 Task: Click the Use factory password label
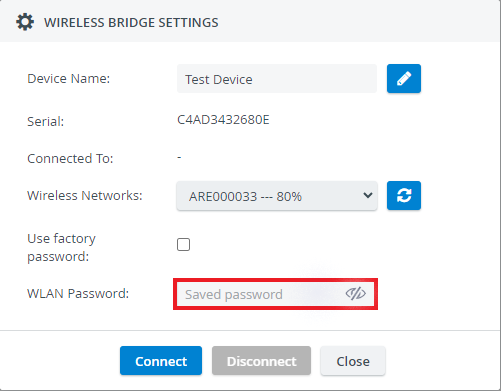pyautogui.click(x=61, y=247)
